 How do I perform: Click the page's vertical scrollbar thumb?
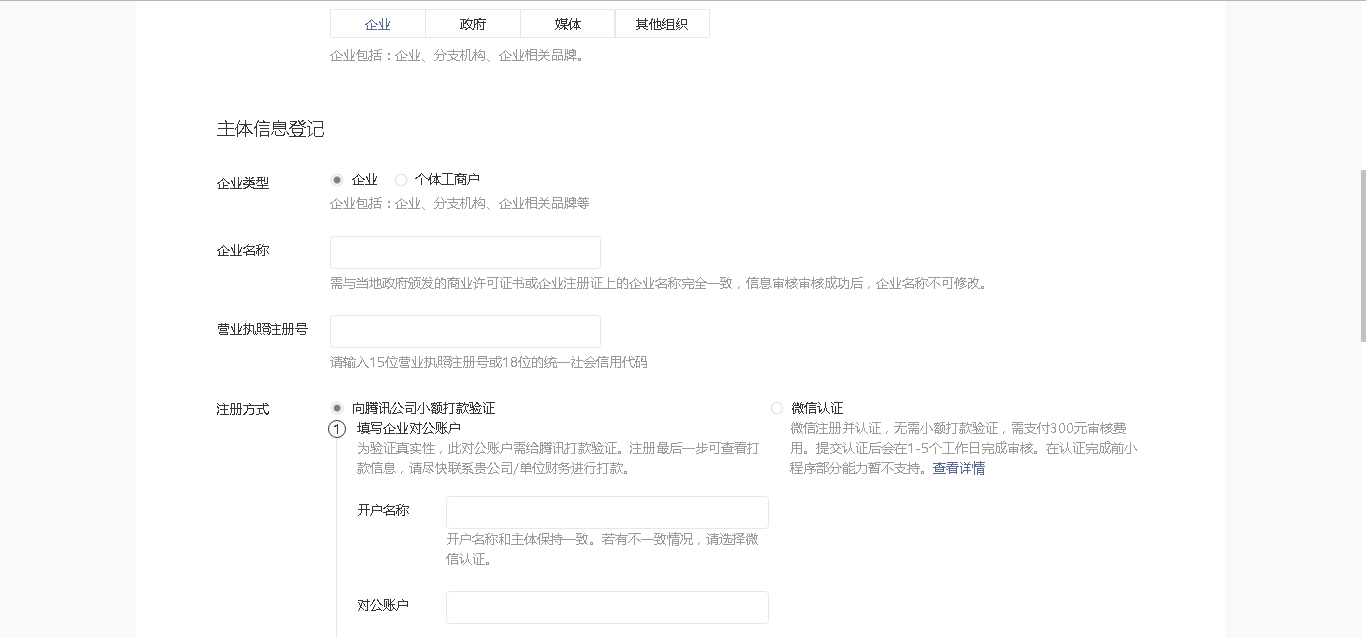point(1360,255)
